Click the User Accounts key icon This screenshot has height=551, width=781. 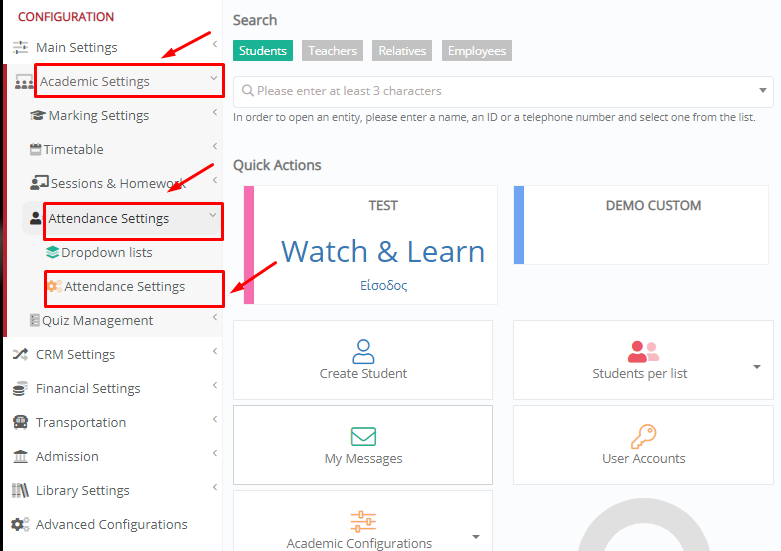pos(644,436)
